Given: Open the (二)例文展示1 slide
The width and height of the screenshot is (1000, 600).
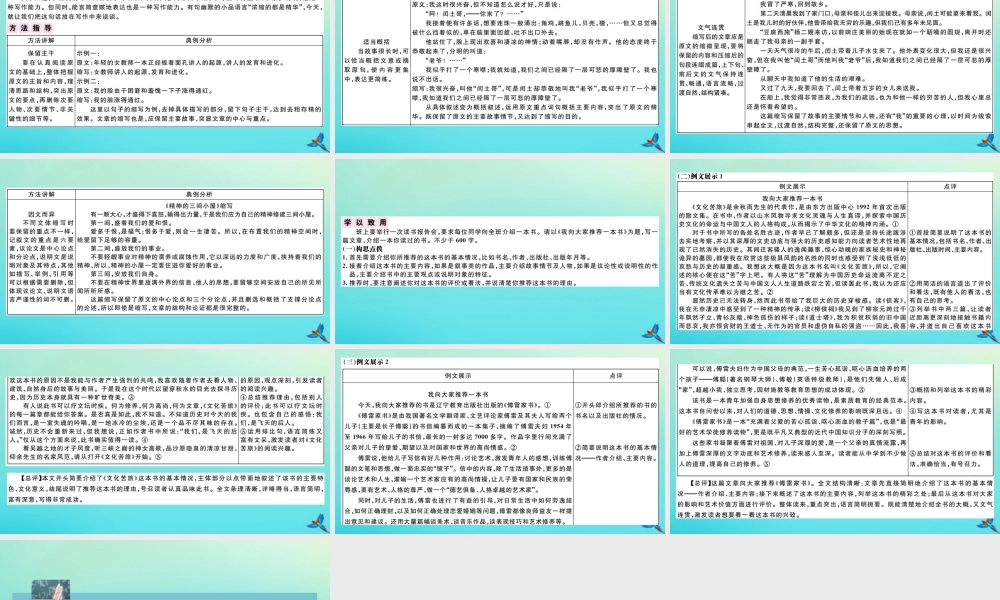Looking at the screenshot, I should 835,251.
